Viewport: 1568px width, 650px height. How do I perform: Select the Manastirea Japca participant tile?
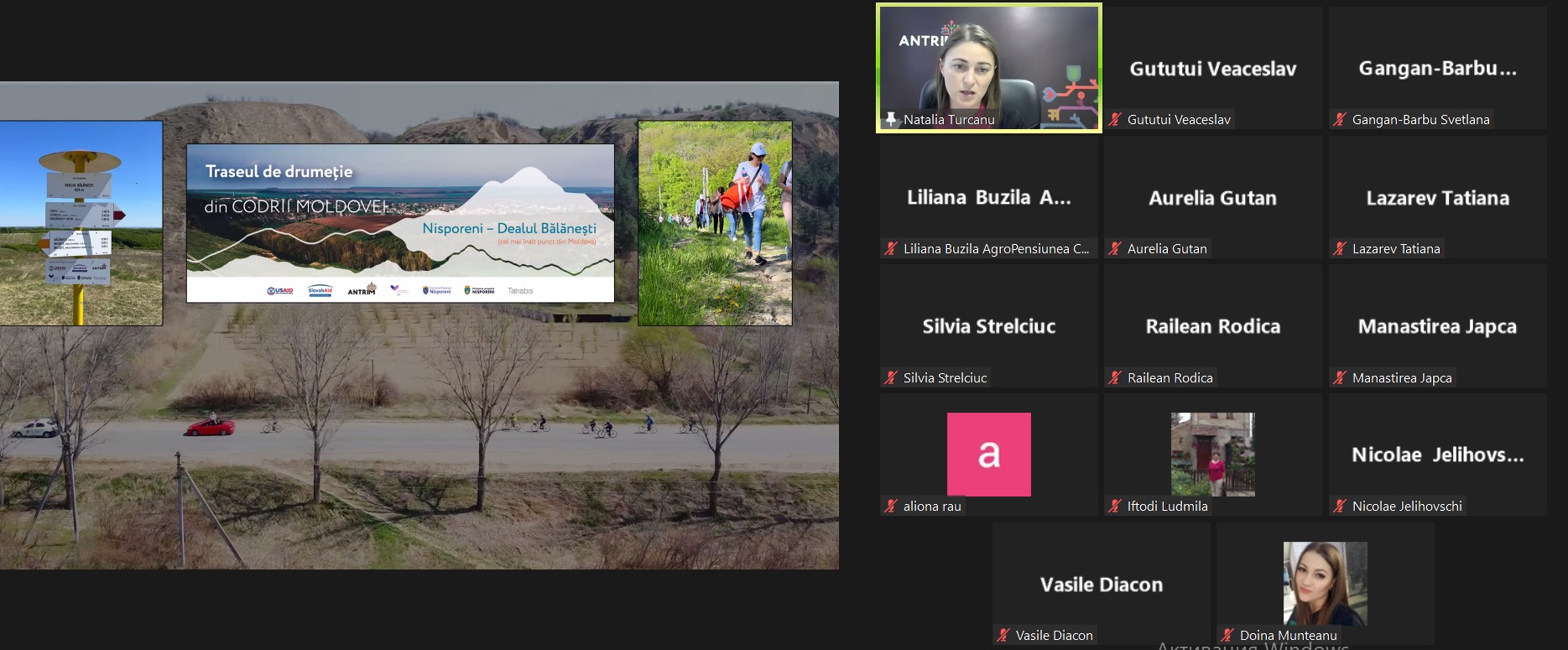tap(1437, 326)
